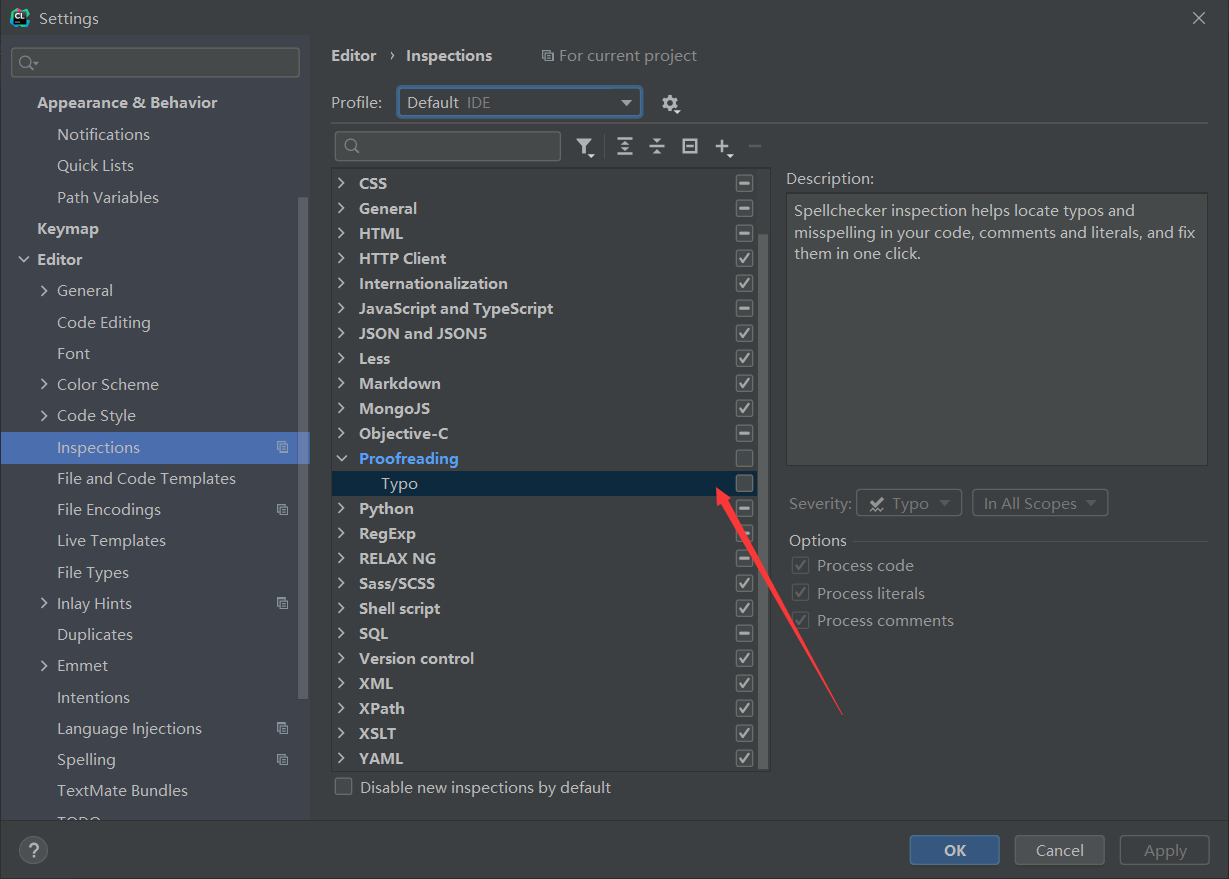Image resolution: width=1229 pixels, height=879 pixels.
Task: Expand the Python inspections node
Action: pyautogui.click(x=342, y=508)
